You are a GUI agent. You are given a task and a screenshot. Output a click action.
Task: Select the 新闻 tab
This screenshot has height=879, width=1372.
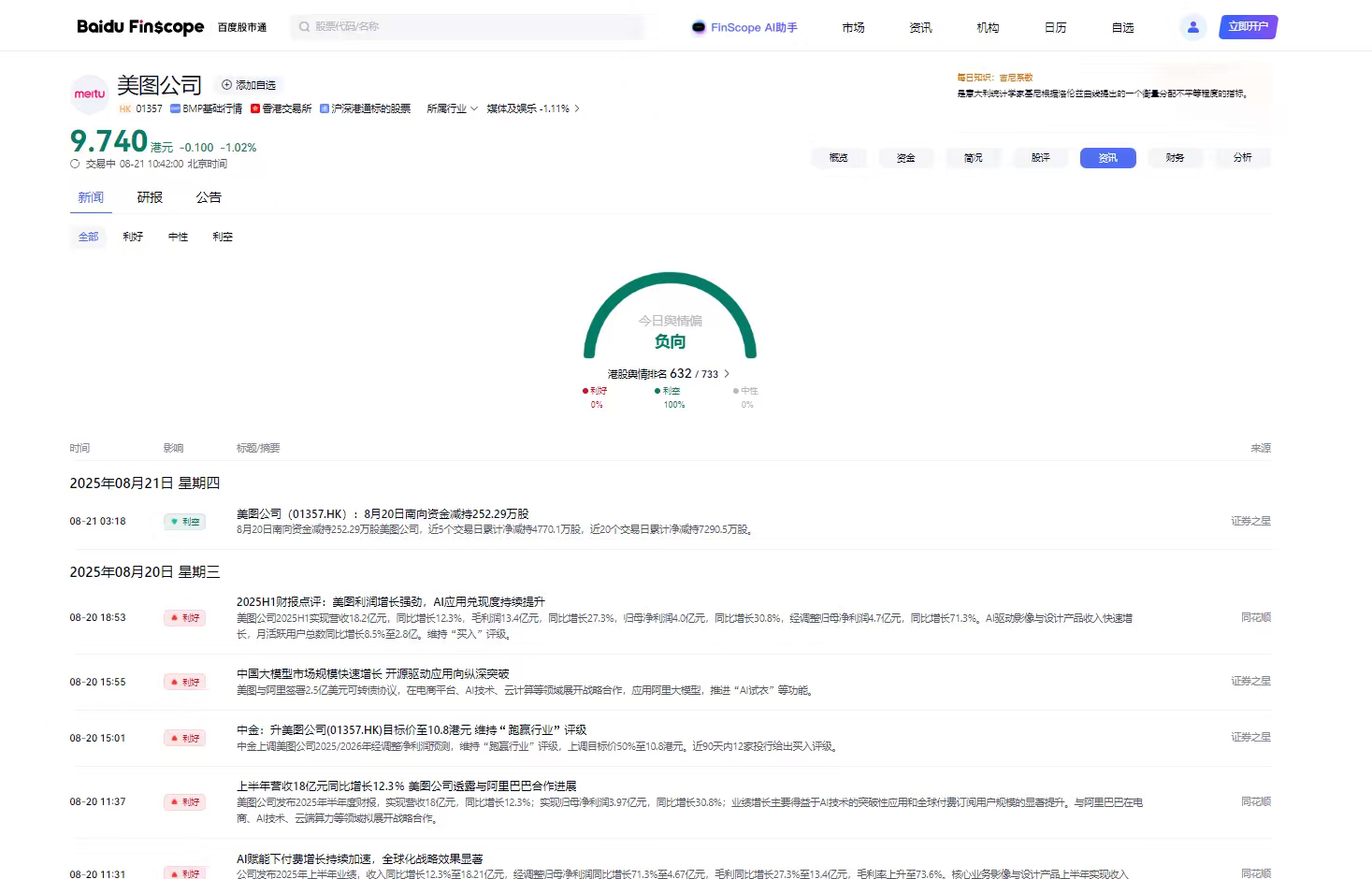(x=91, y=197)
